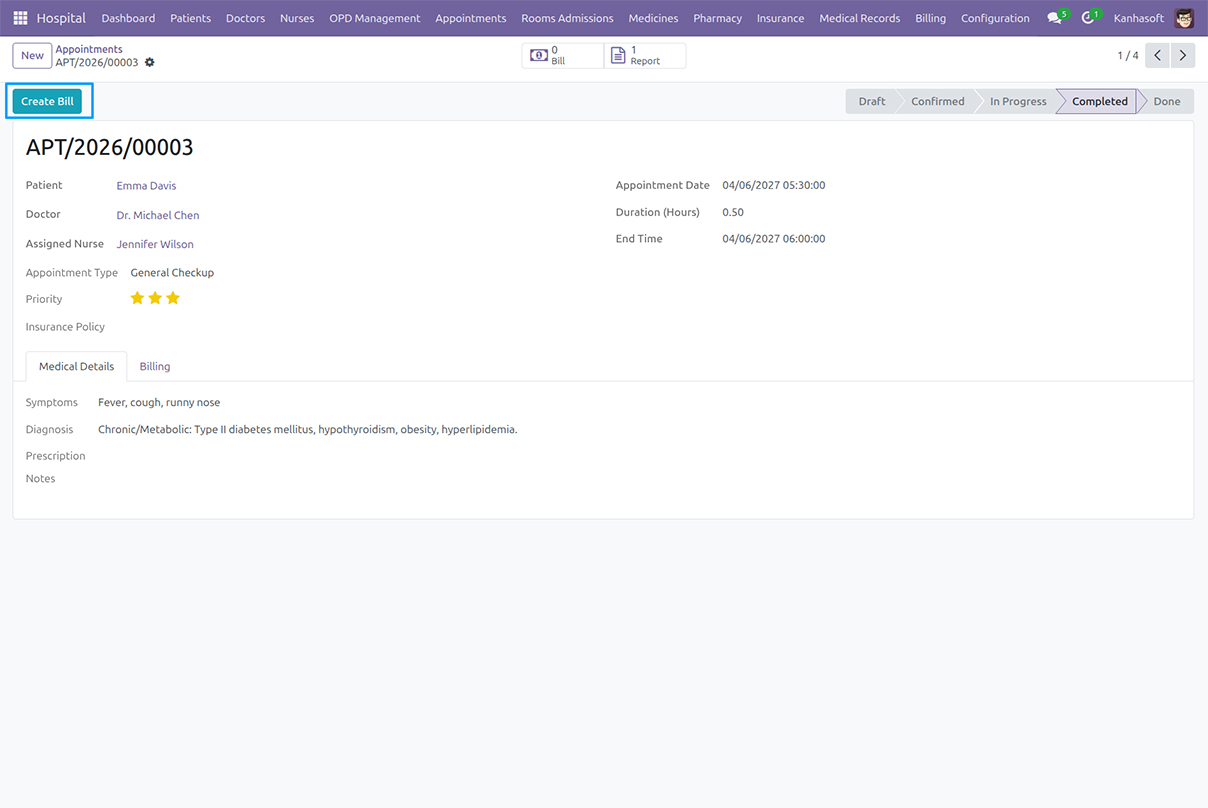This screenshot has height=808, width=1208.
Task: Open the Rooms Admissions menu
Action: pos(567,18)
